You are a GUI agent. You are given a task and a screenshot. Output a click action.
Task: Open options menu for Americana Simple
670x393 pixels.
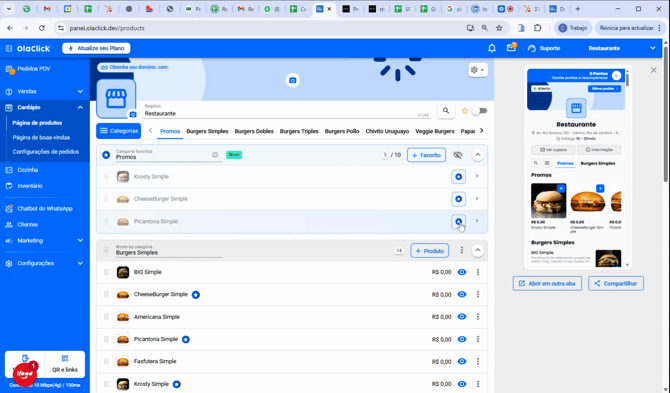[x=478, y=317]
